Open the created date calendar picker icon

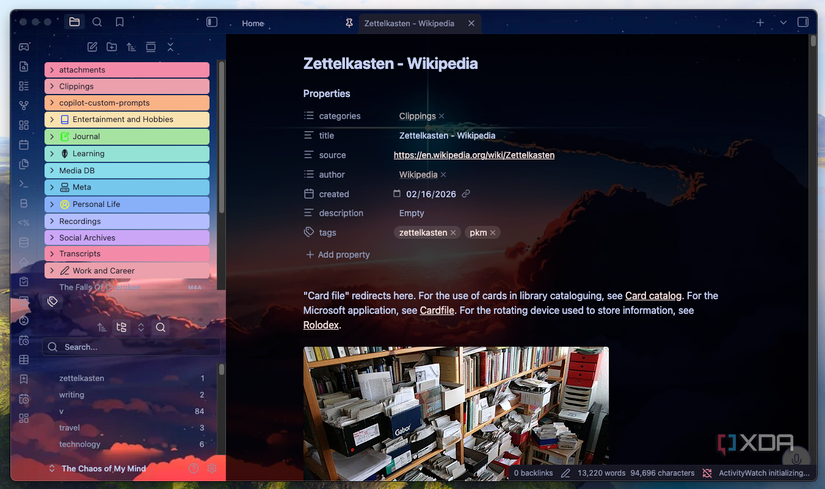coord(397,194)
